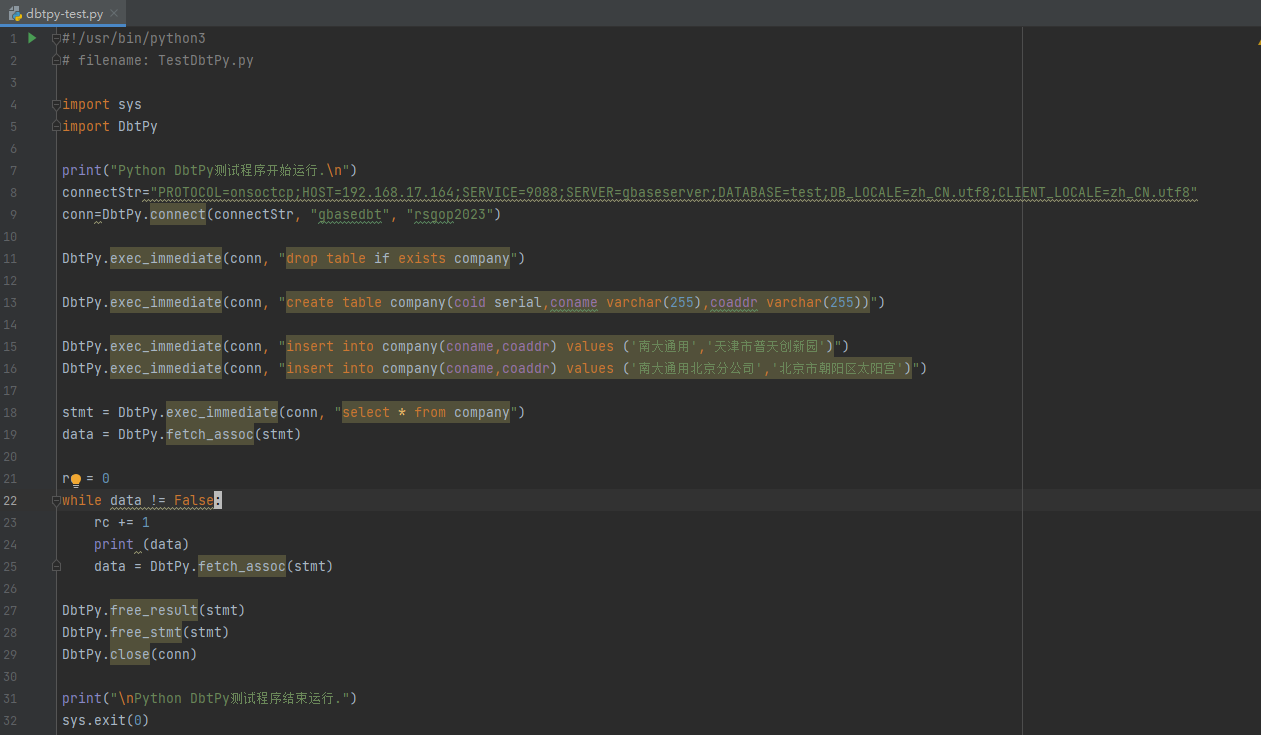Run script using green gutter arrow

coord(32,38)
